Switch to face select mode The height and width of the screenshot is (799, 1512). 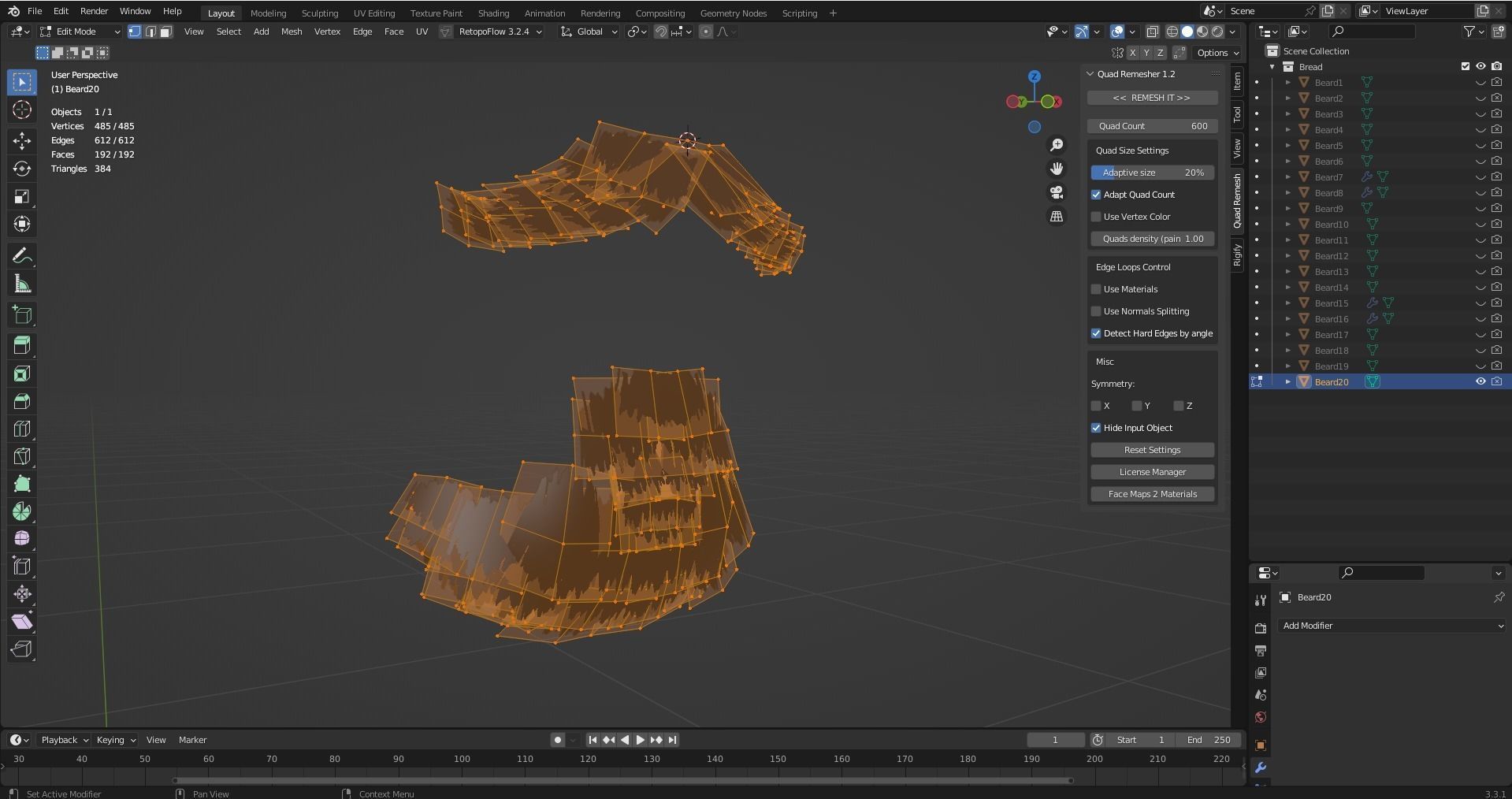coord(166,32)
